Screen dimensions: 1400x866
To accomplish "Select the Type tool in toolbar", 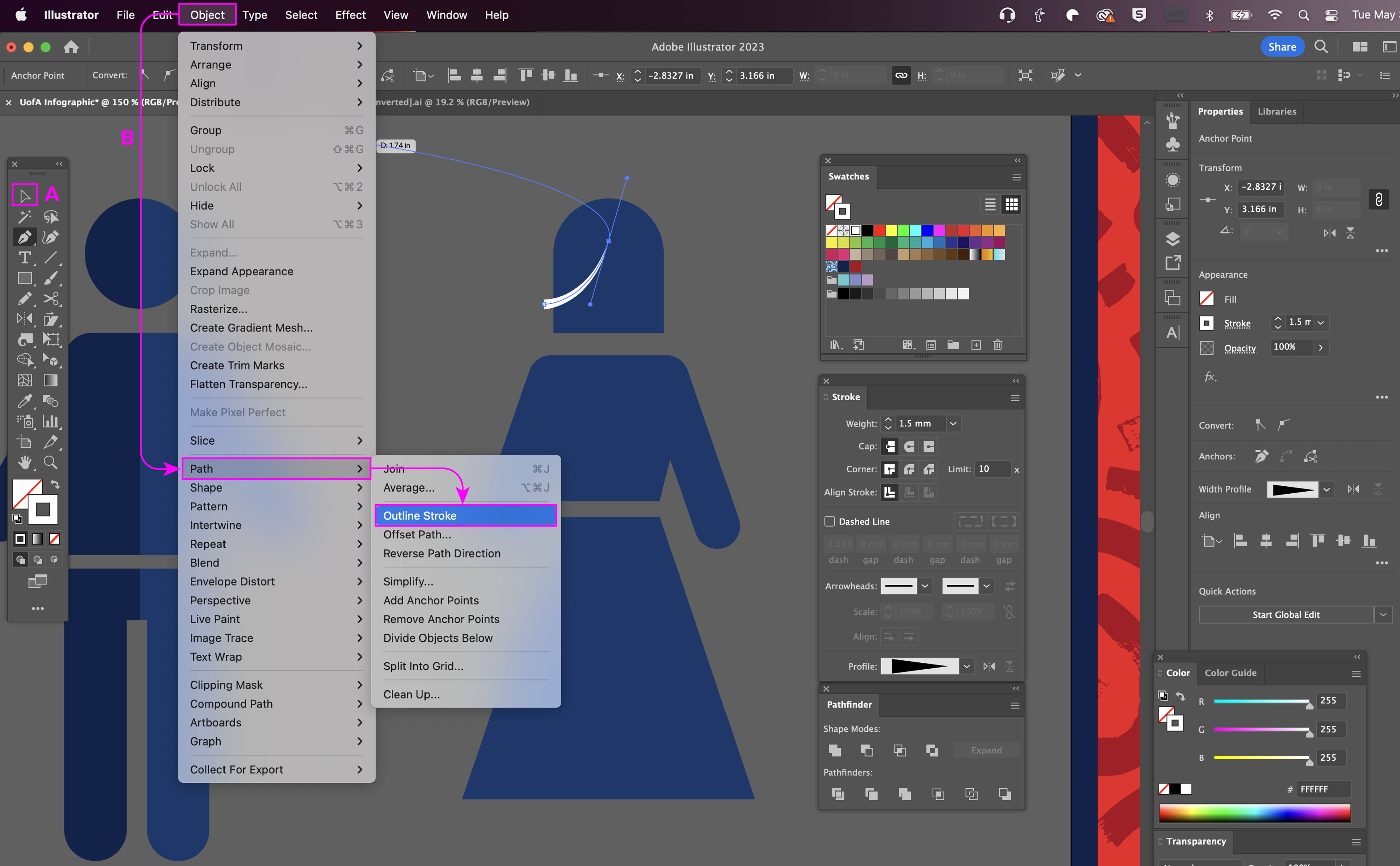I will coord(24,258).
